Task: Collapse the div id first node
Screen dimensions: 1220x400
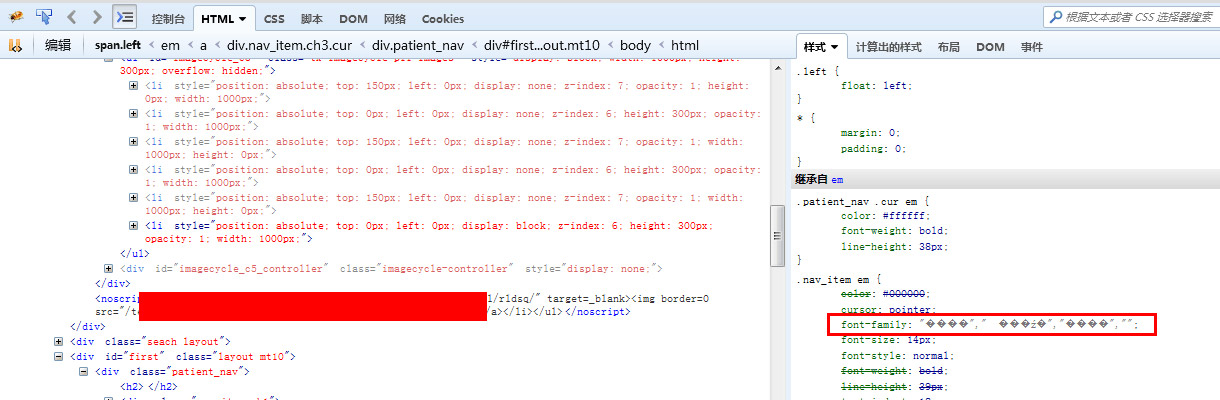Action: [x=59, y=356]
